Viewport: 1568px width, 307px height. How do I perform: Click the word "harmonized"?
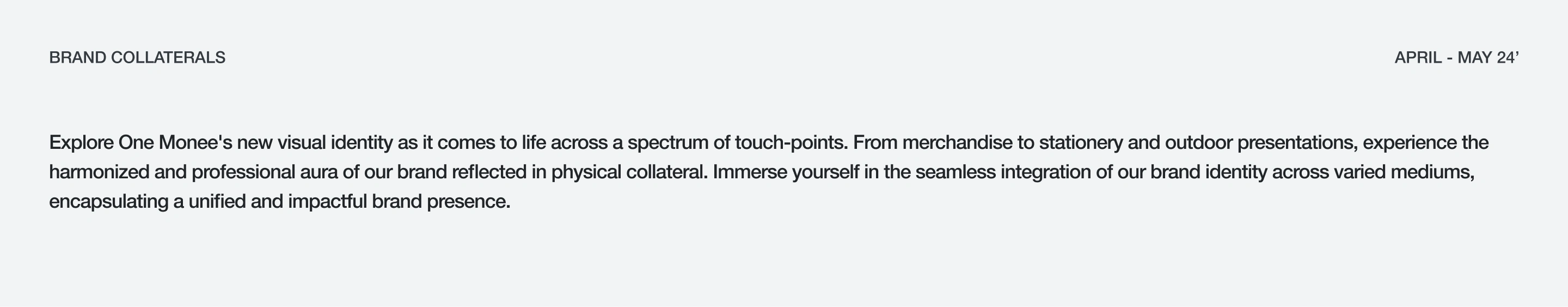click(99, 172)
